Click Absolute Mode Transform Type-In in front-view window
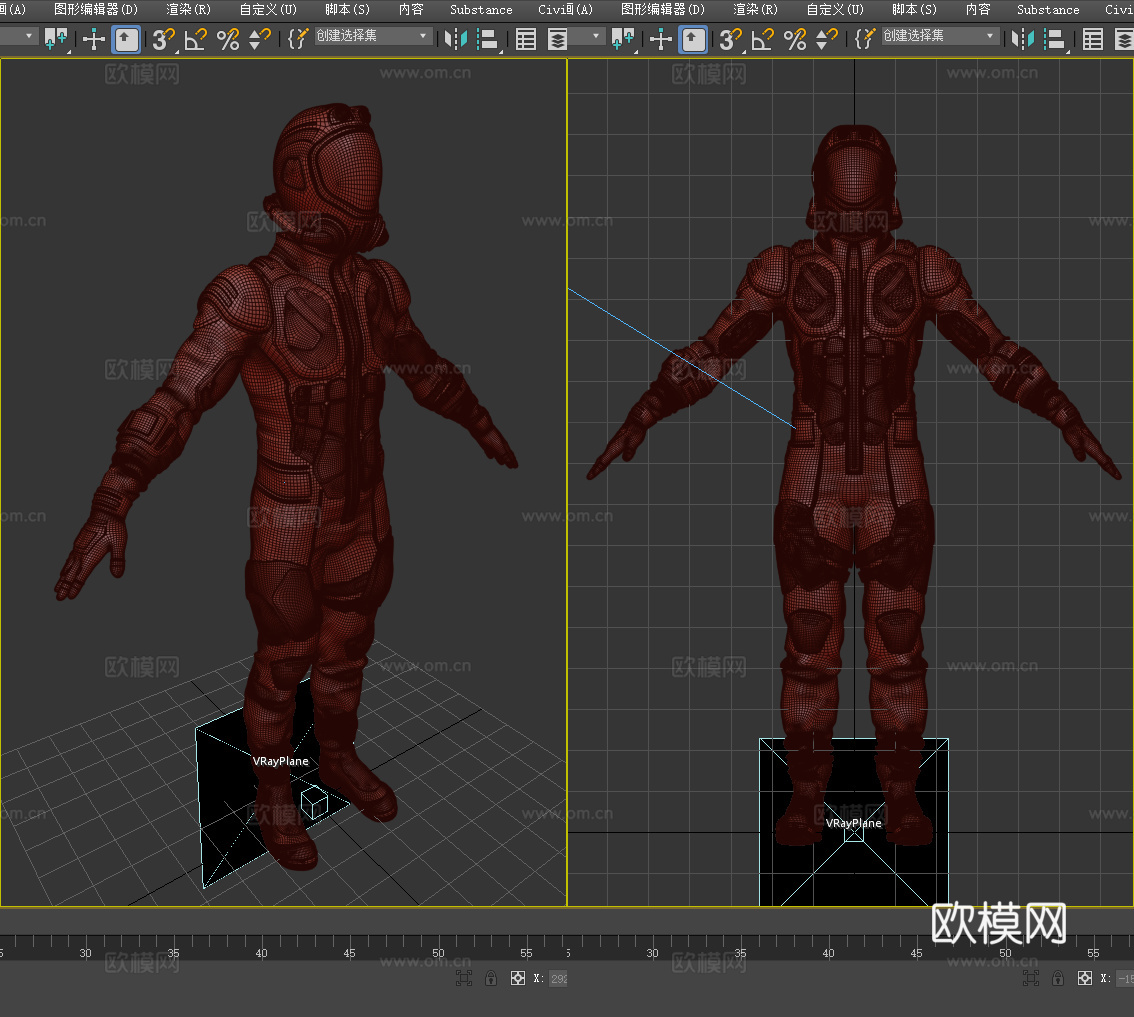The image size is (1134, 1017). 1085,978
